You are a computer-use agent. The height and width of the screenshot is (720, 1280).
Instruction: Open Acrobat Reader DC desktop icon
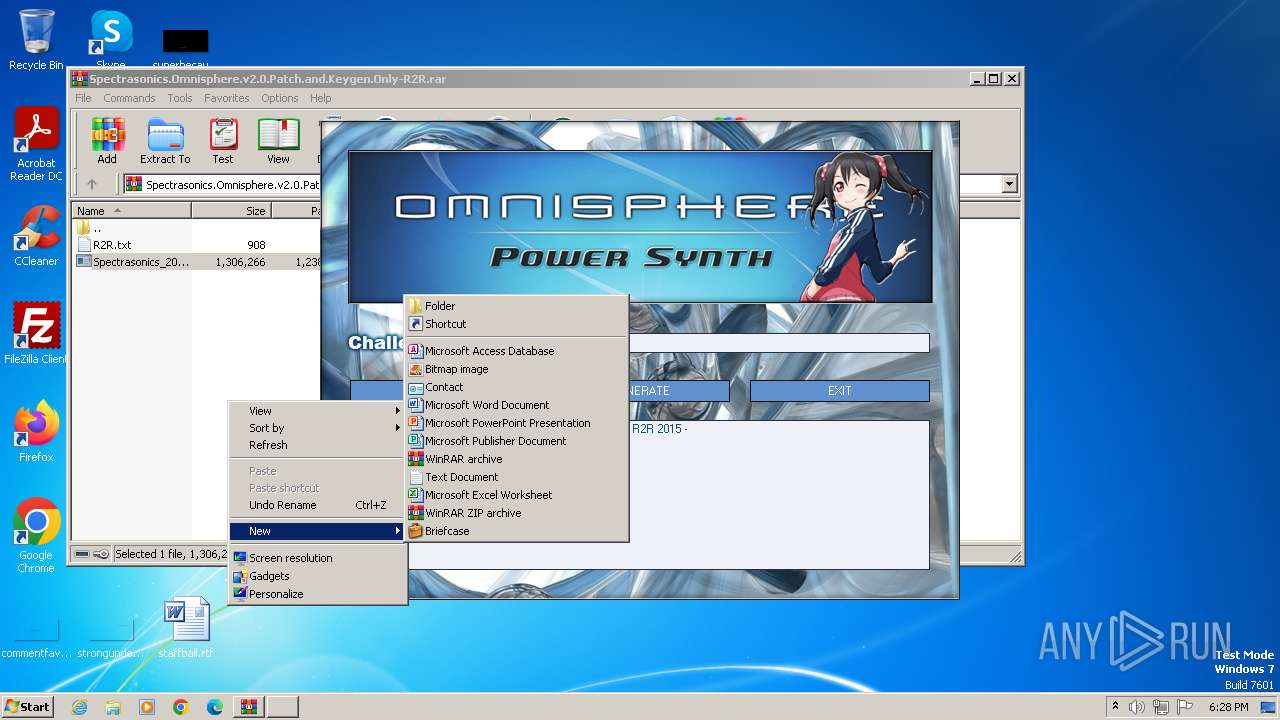click(36, 144)
